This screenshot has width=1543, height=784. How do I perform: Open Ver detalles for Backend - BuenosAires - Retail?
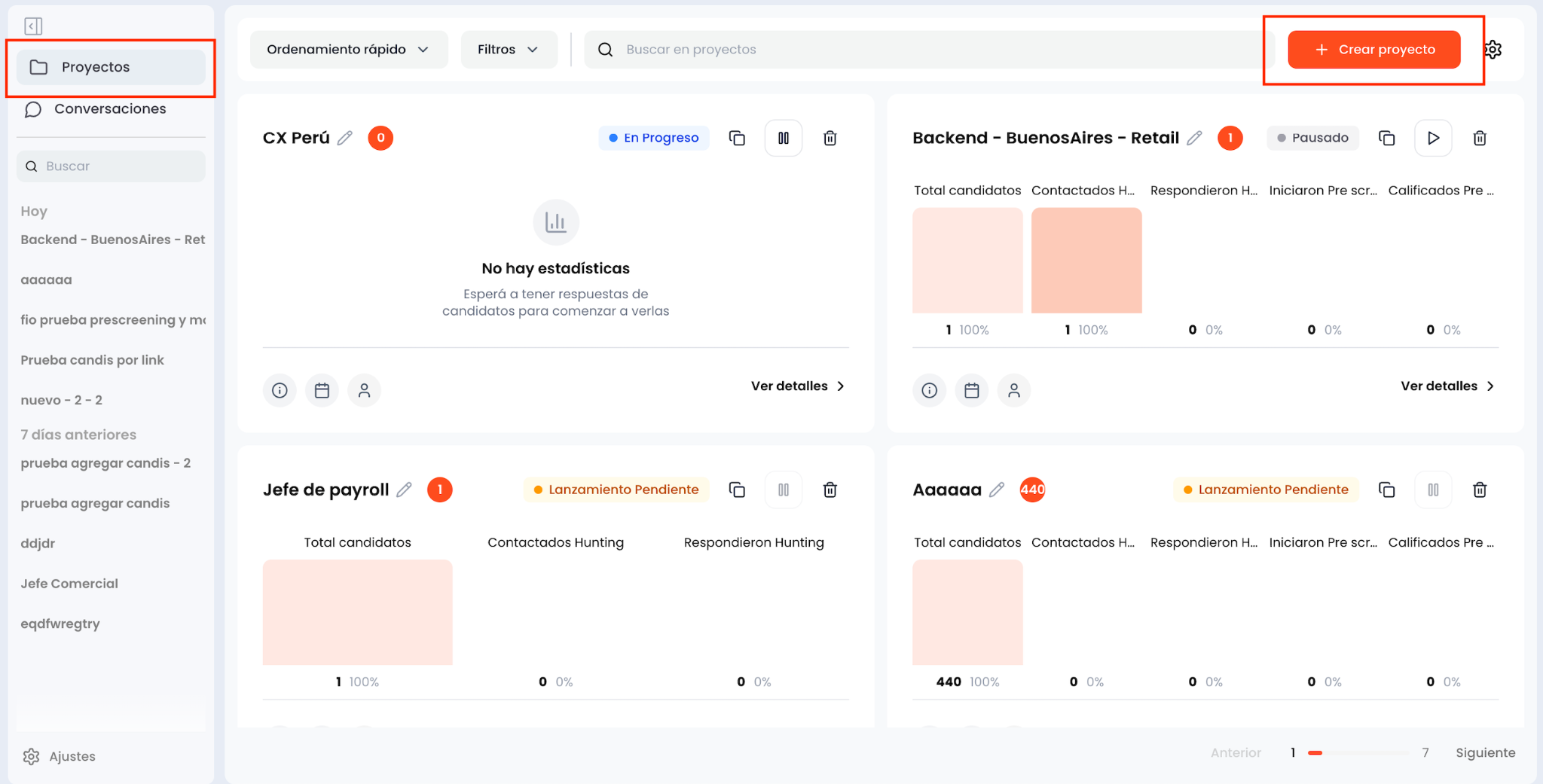1447,386
